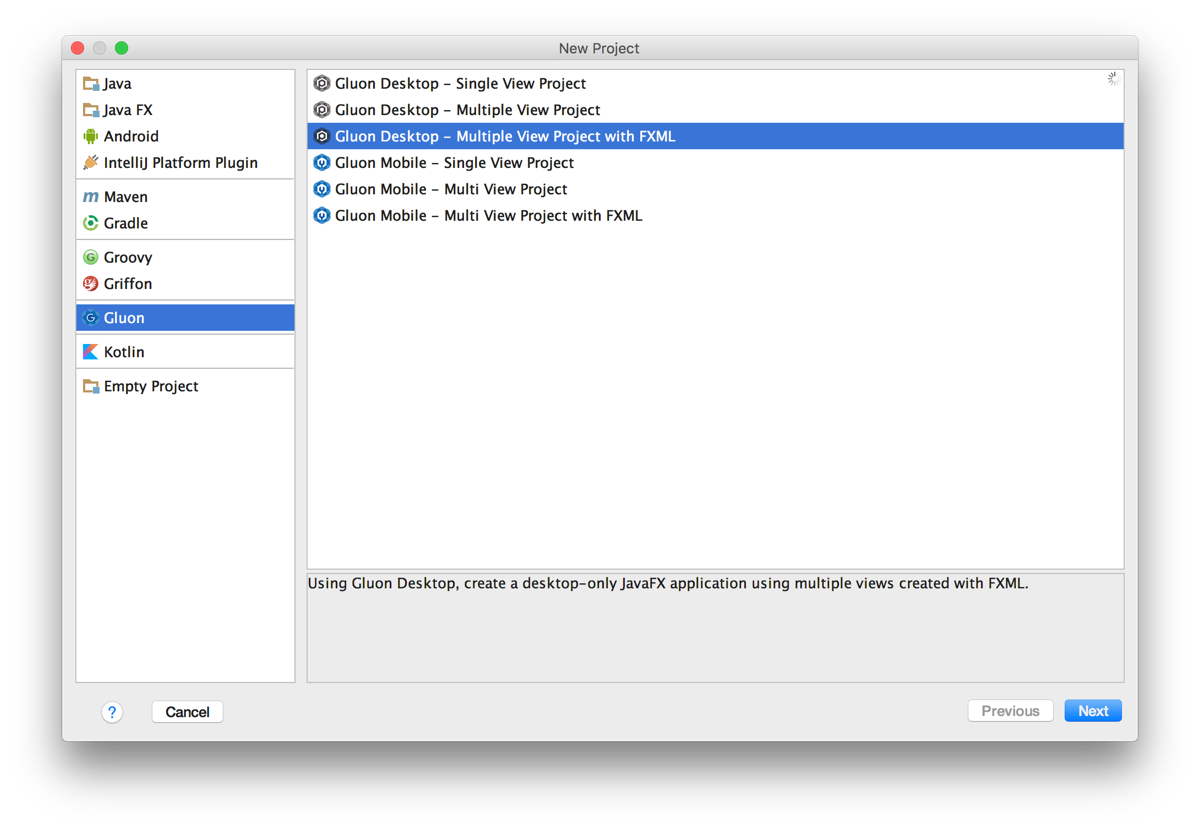The image size is (1200, 830).
Task: Click the Next button
Action: coord(1092,710)
